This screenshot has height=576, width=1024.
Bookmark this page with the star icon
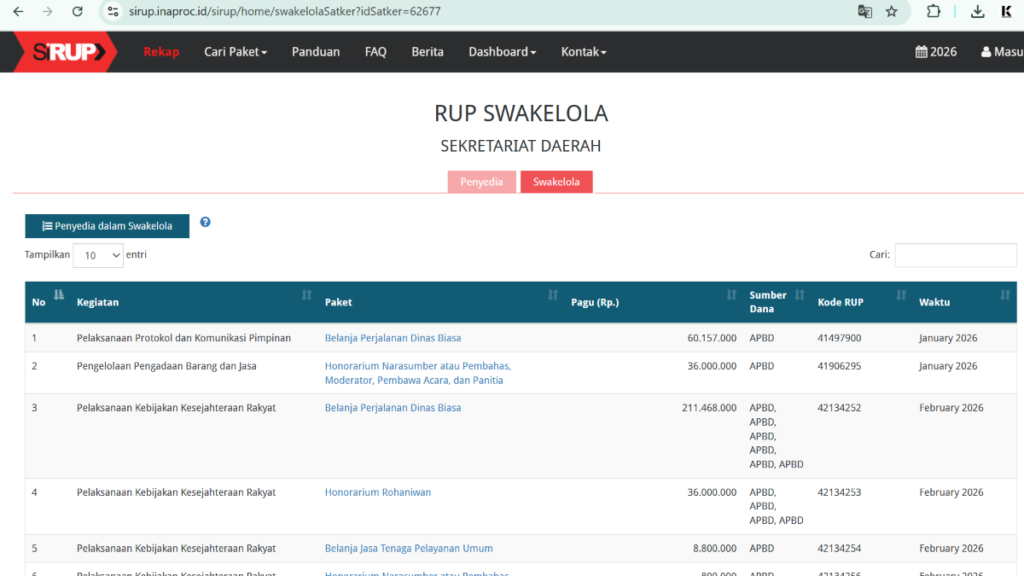coord(891,12)
